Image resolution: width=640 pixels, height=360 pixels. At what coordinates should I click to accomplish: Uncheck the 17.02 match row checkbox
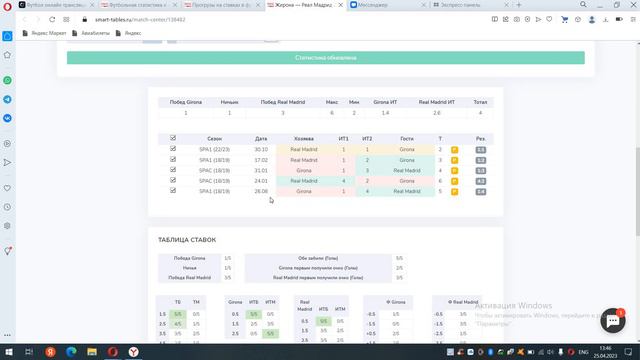[173, 159]
